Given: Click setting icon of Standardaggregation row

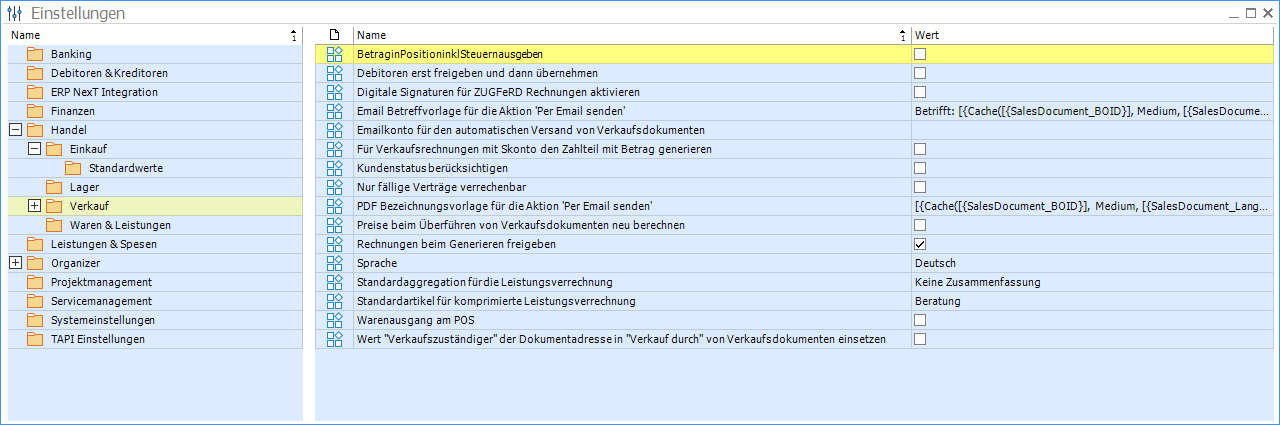Looking at the screenshot, I should [x=335, y=282].
